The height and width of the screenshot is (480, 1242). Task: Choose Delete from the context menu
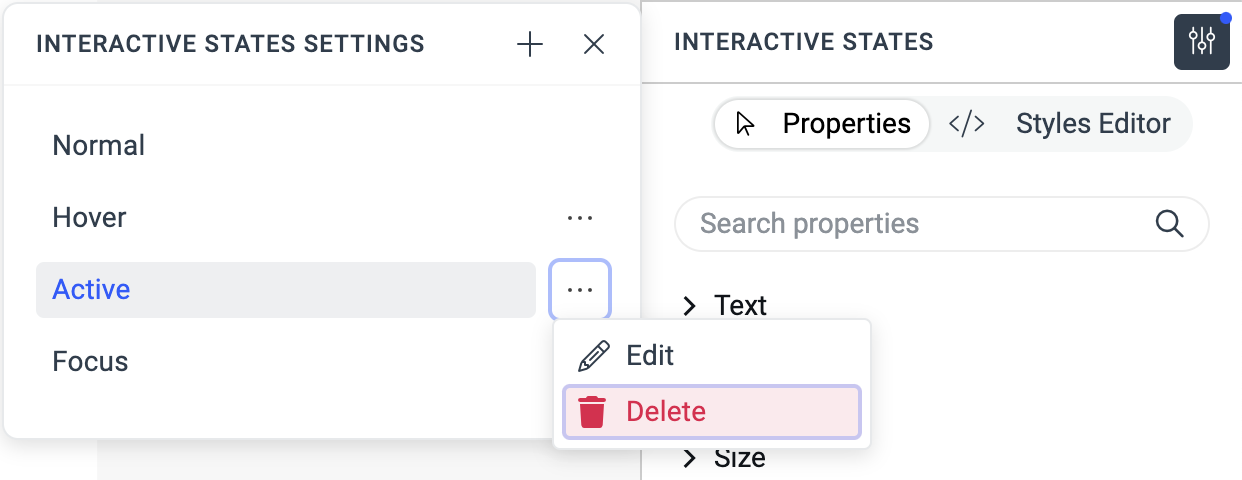(x=666, y=411)
